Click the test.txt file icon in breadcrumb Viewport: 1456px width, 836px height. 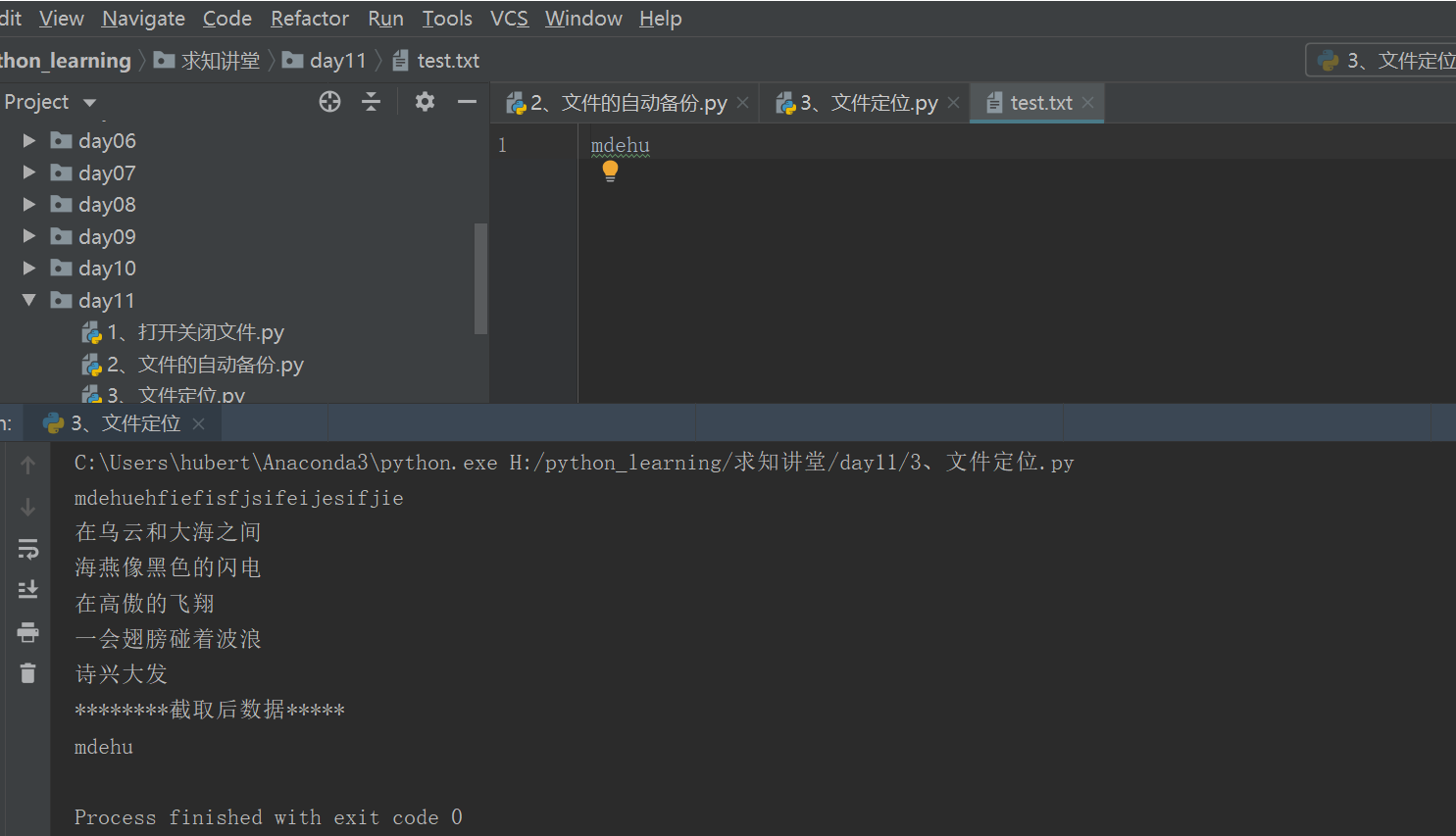(400, 61)
